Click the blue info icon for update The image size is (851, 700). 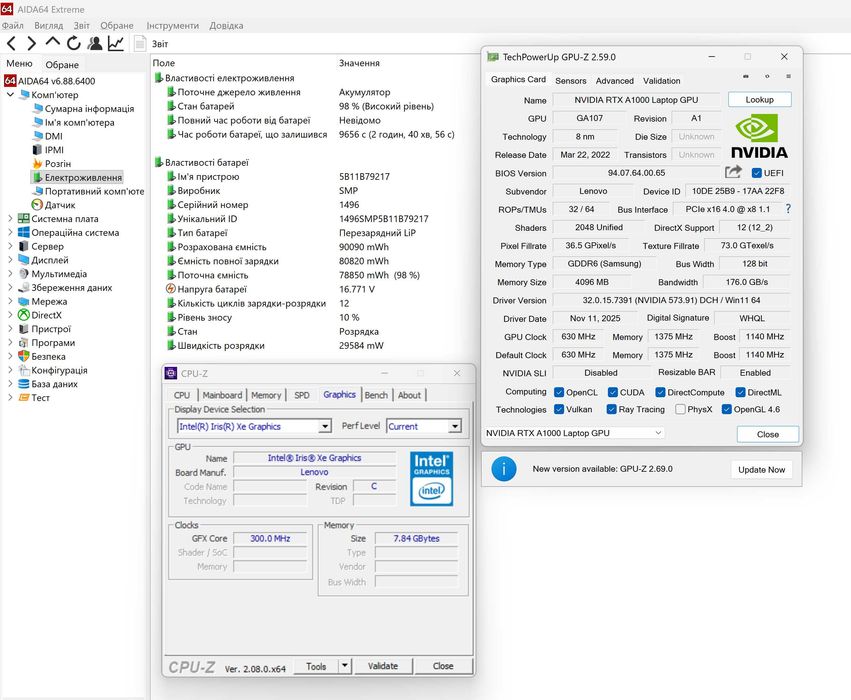coord(504,469)
